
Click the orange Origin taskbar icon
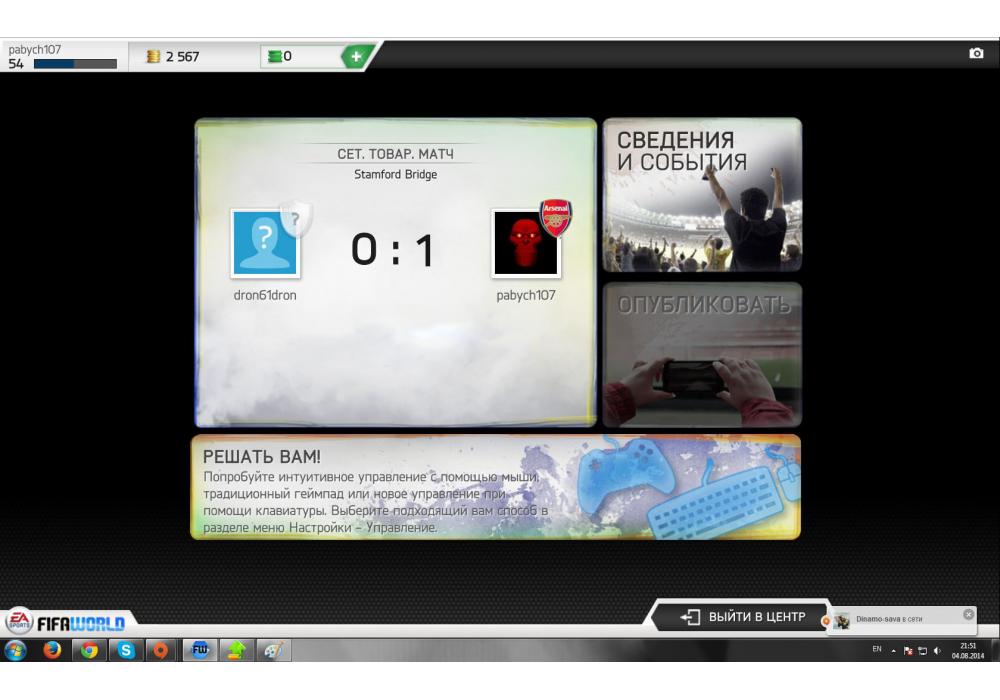pyautogui.click(x=161, y=650)
